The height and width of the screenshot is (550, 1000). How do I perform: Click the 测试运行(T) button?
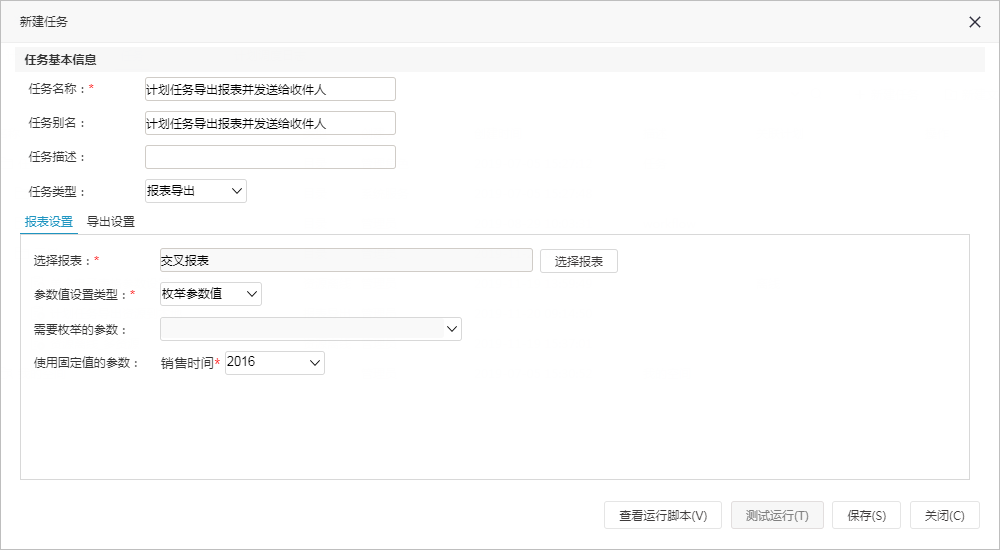(x=777, y=516)
